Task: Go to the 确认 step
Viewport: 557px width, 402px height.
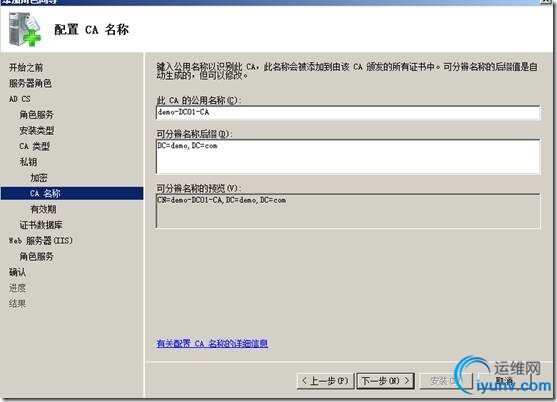Action: pos(17,272)
